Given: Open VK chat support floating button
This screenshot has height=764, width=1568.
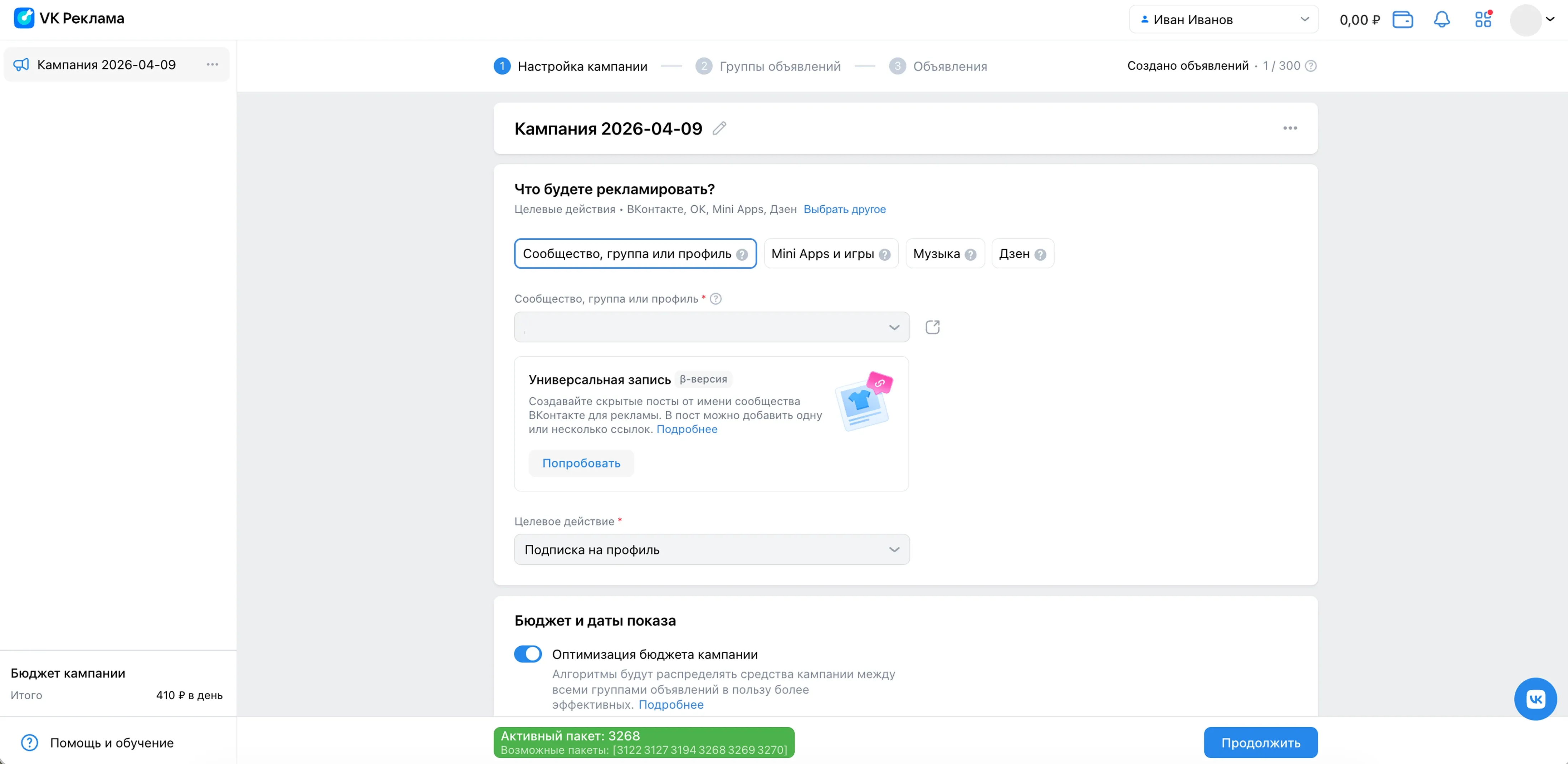Looking at the screenshot, I should [x=1535, y=699].
